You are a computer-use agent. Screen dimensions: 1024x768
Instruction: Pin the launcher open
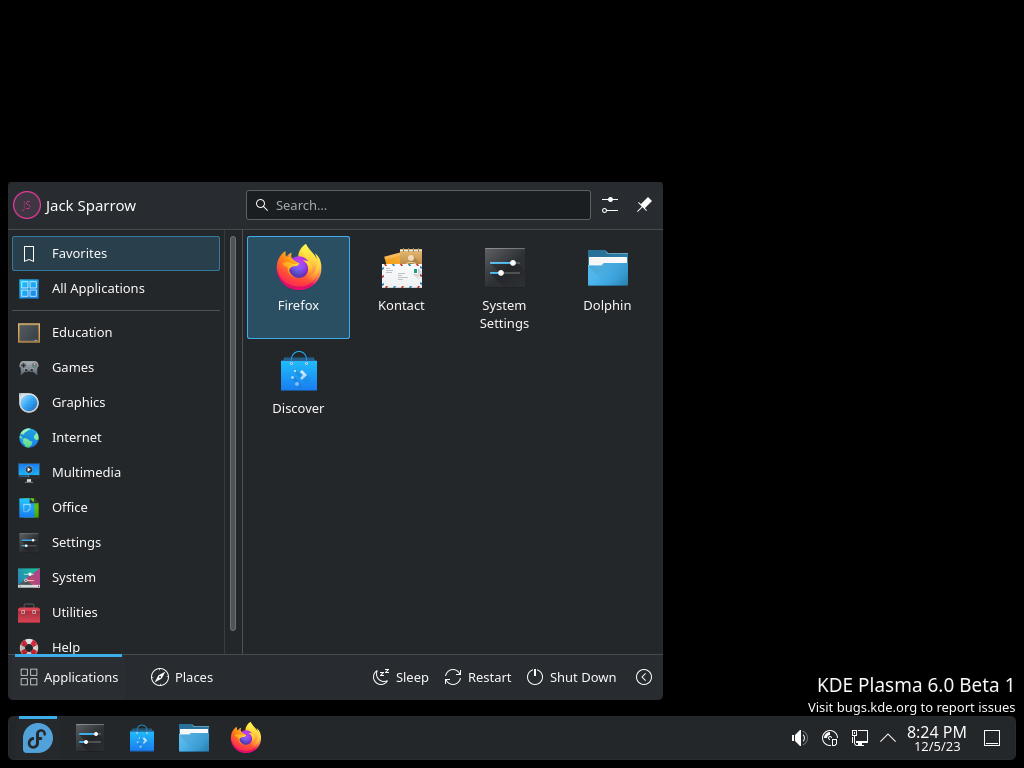click(644, 205)
